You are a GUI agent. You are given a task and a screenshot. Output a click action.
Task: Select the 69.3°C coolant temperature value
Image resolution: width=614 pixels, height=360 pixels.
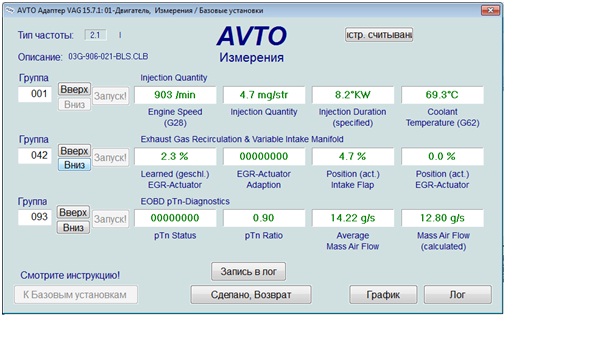(442, 95)
